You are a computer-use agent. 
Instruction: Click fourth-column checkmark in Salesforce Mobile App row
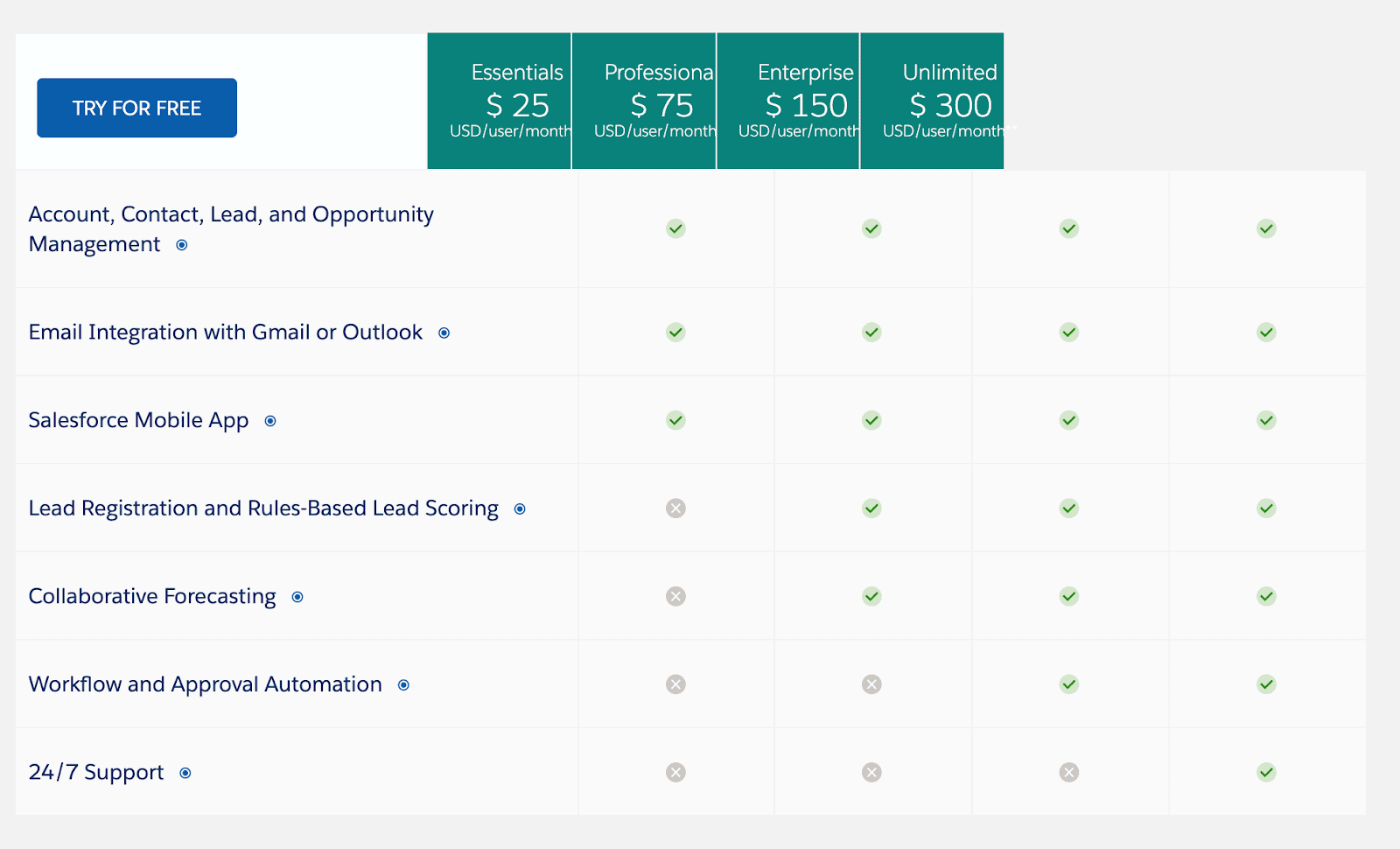[1266, 420]
